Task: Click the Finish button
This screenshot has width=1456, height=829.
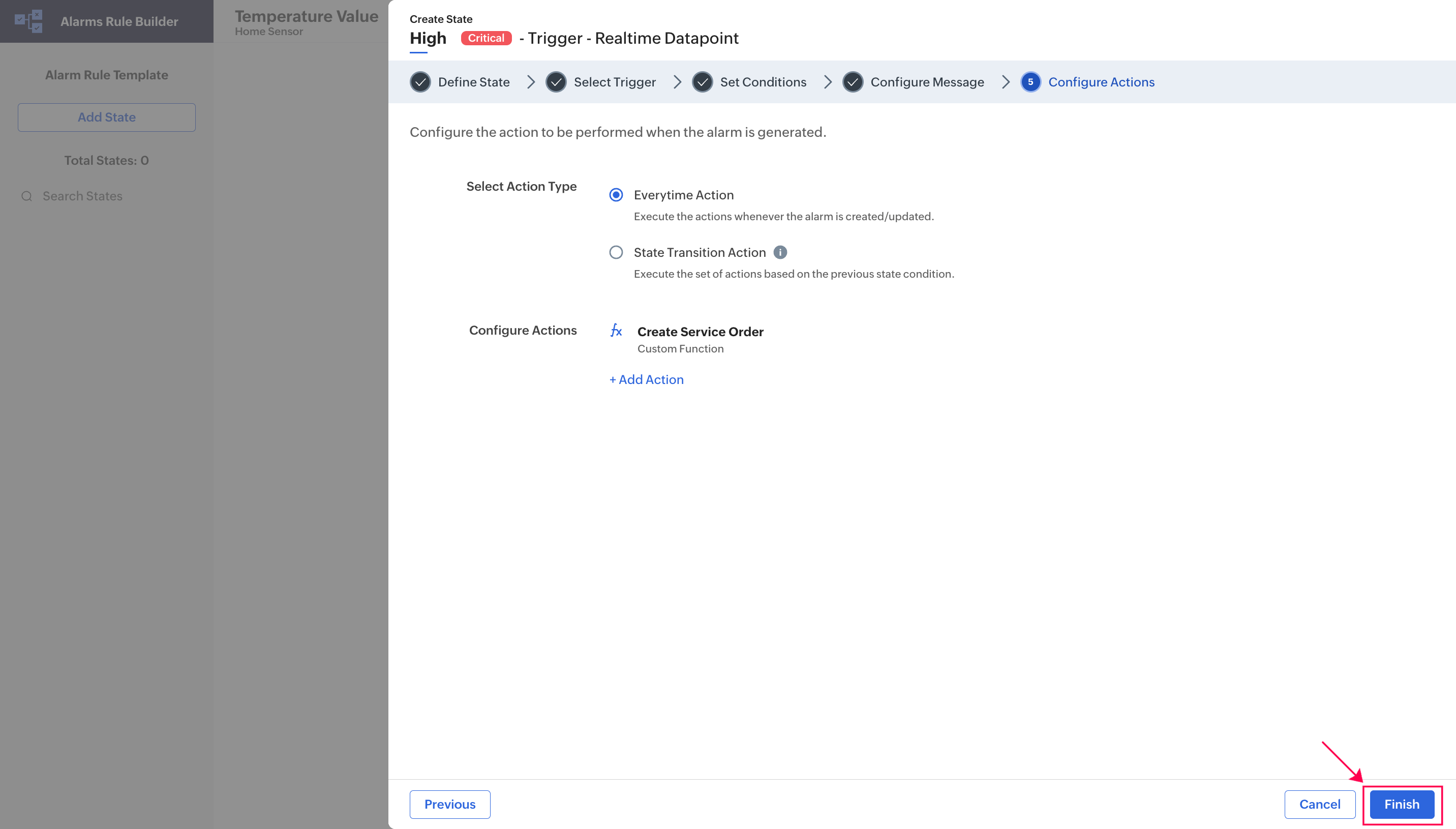Action: click(x=1402, y=804)
